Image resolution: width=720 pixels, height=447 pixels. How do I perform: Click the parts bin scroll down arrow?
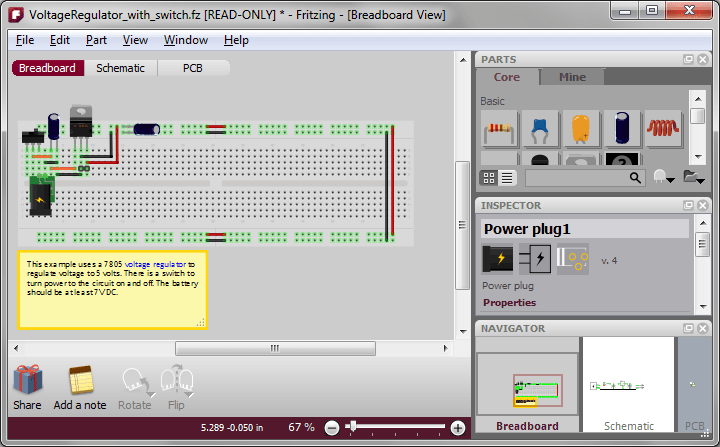click(698, 156)
